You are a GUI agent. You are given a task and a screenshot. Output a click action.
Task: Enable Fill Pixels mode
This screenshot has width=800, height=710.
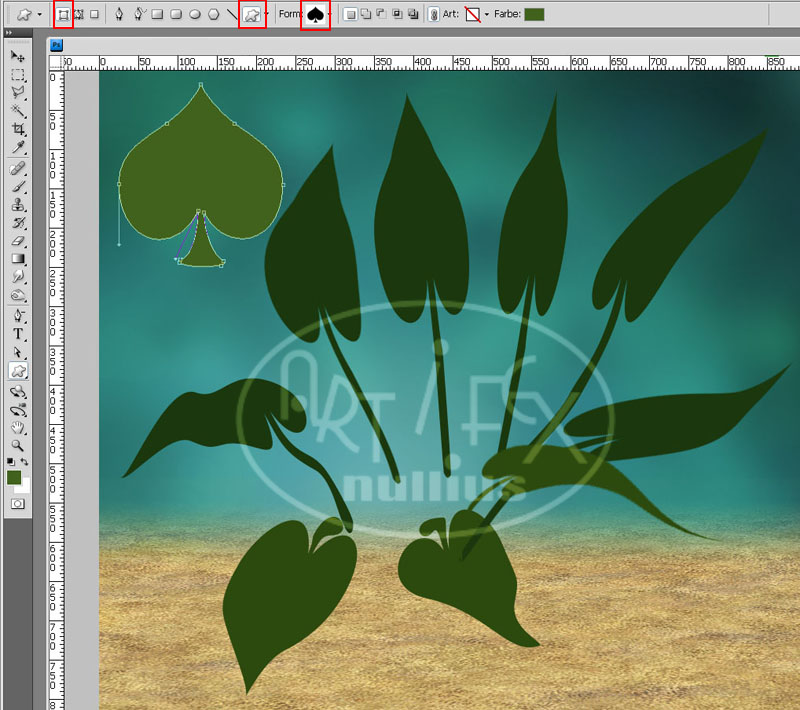94,14
